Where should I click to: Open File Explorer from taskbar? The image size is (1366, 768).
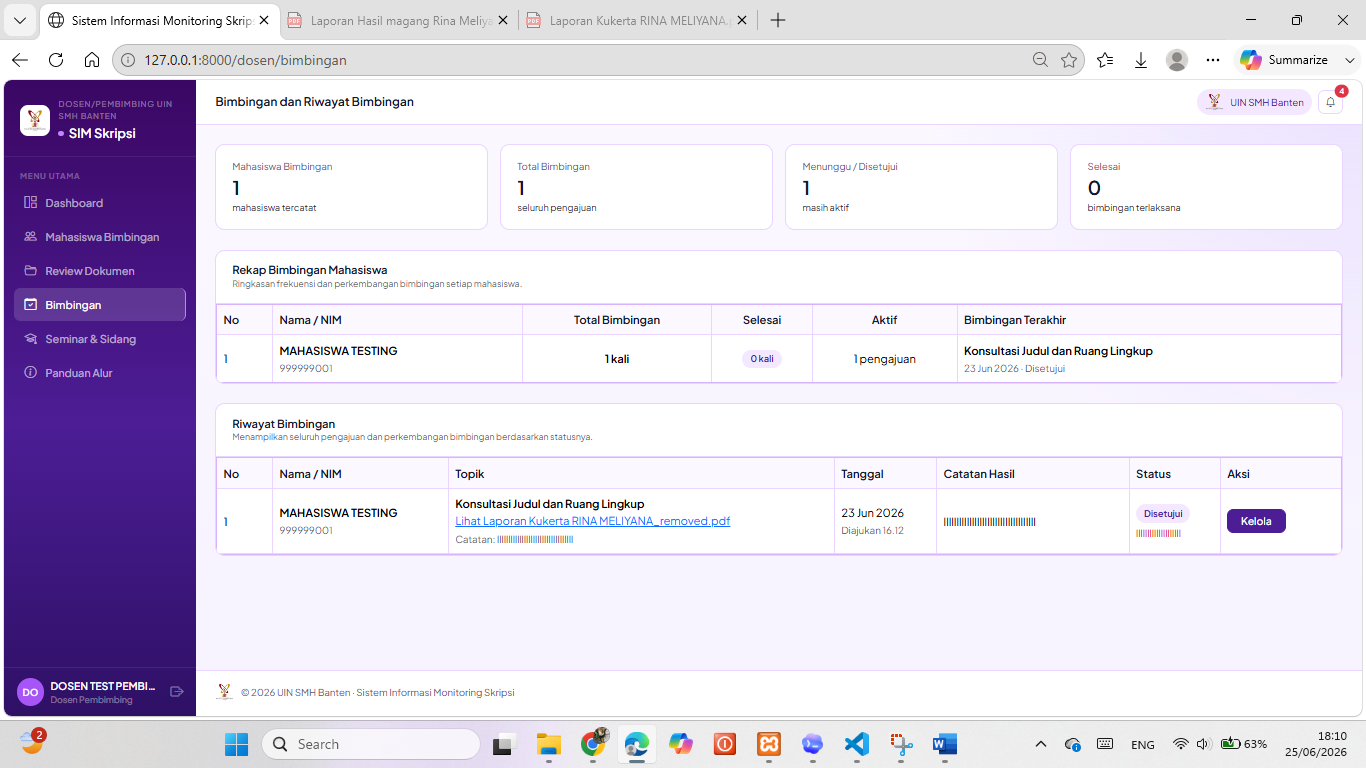(x=548, y=744)
